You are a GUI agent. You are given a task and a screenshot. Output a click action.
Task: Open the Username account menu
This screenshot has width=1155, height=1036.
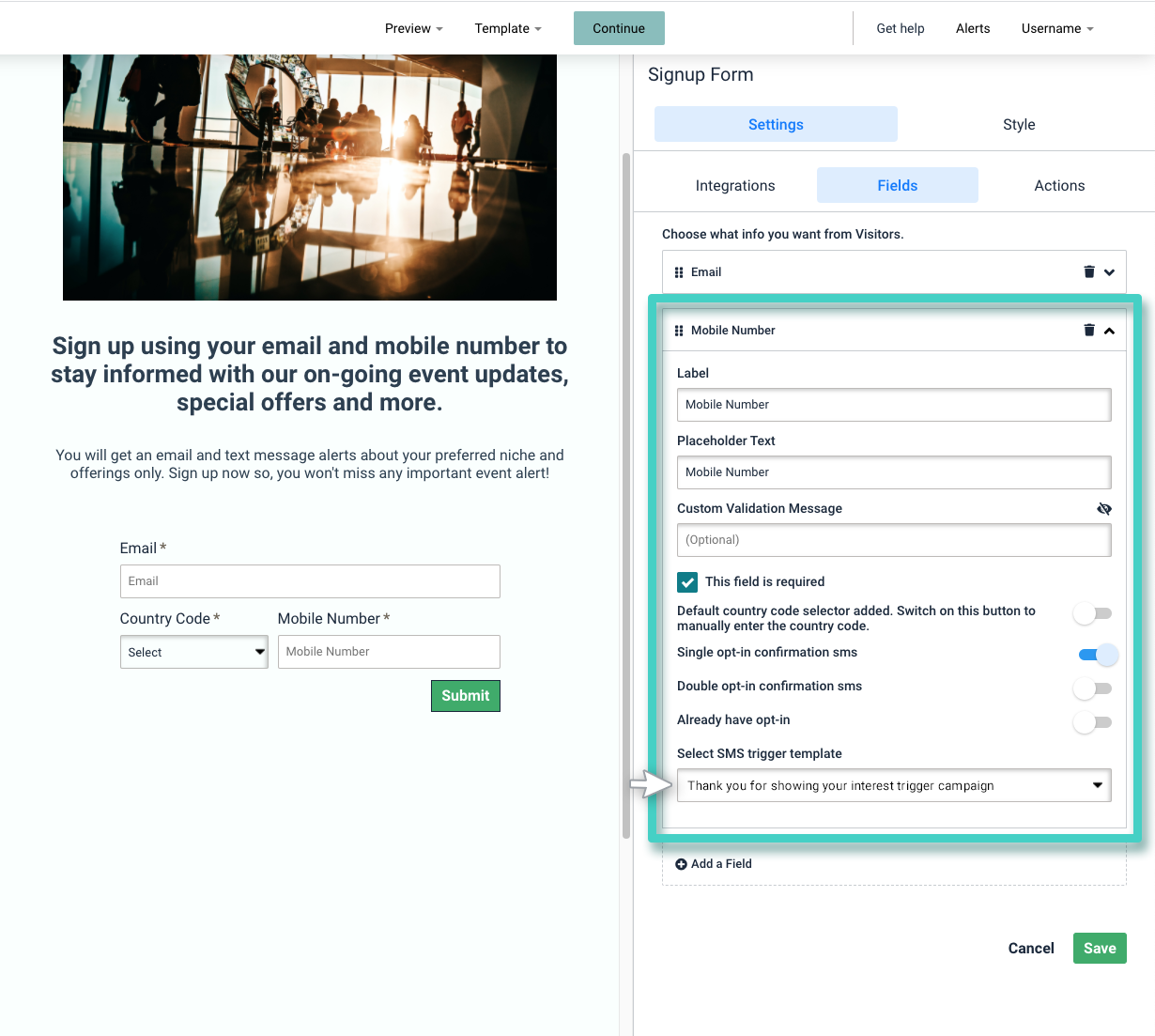pyautogui.click(x=1057, y=28)
